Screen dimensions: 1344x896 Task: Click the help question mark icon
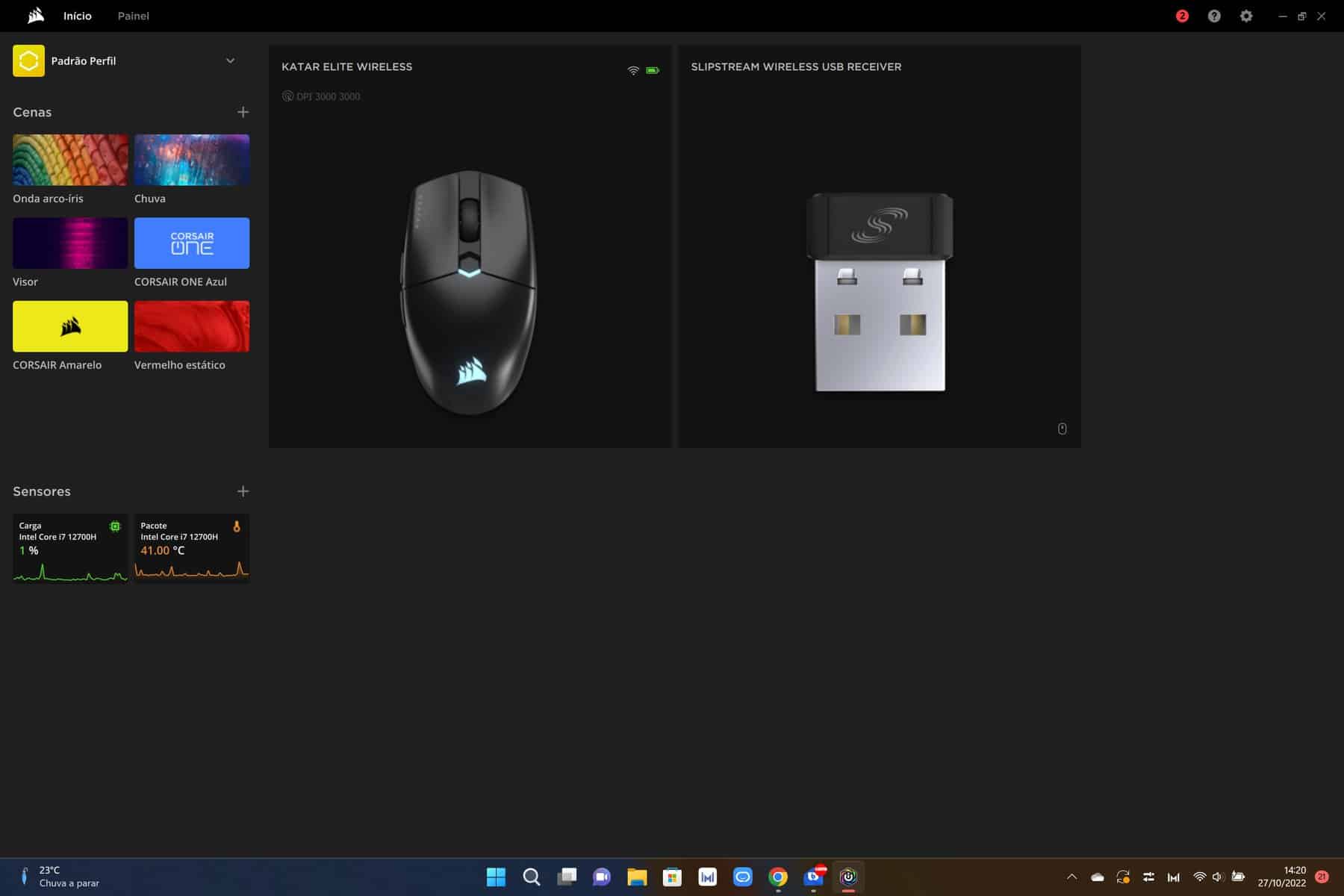(x=1214, y=16)
